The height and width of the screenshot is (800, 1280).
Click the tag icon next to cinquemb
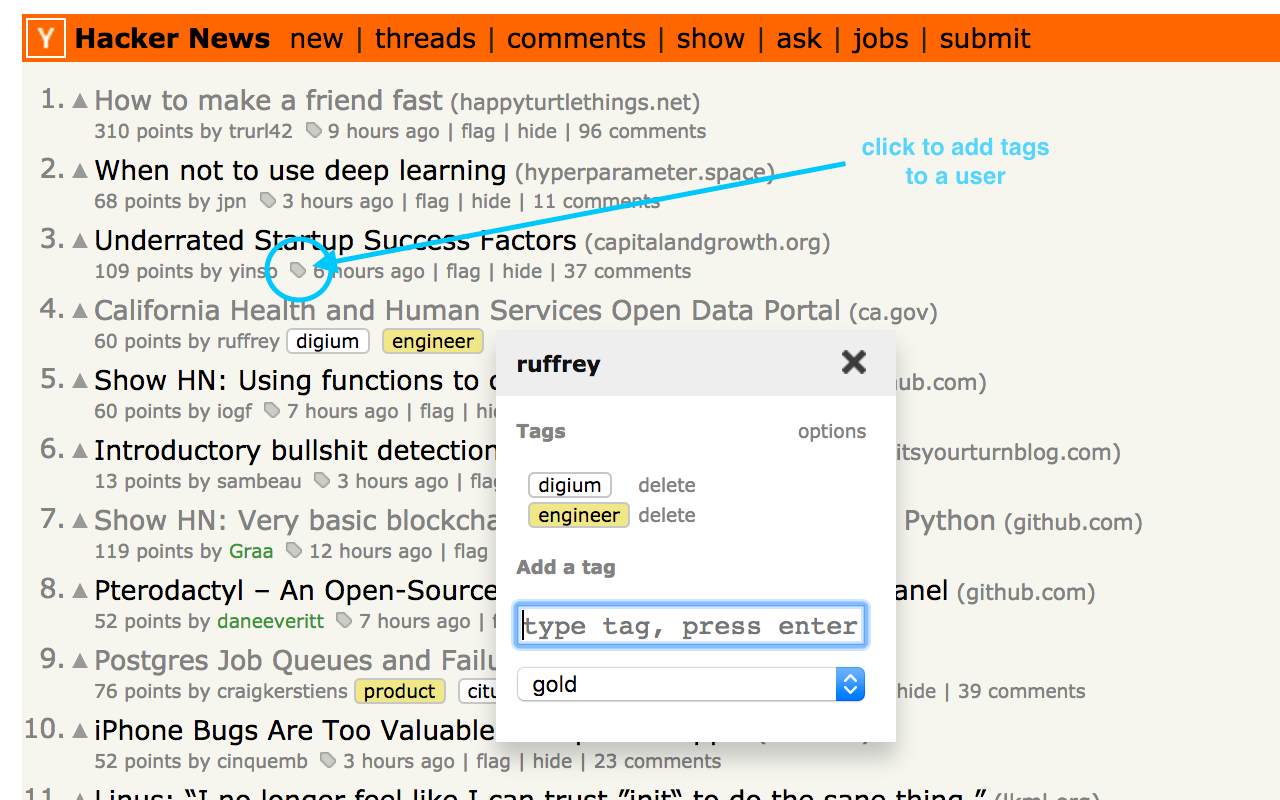click(328, 761)
